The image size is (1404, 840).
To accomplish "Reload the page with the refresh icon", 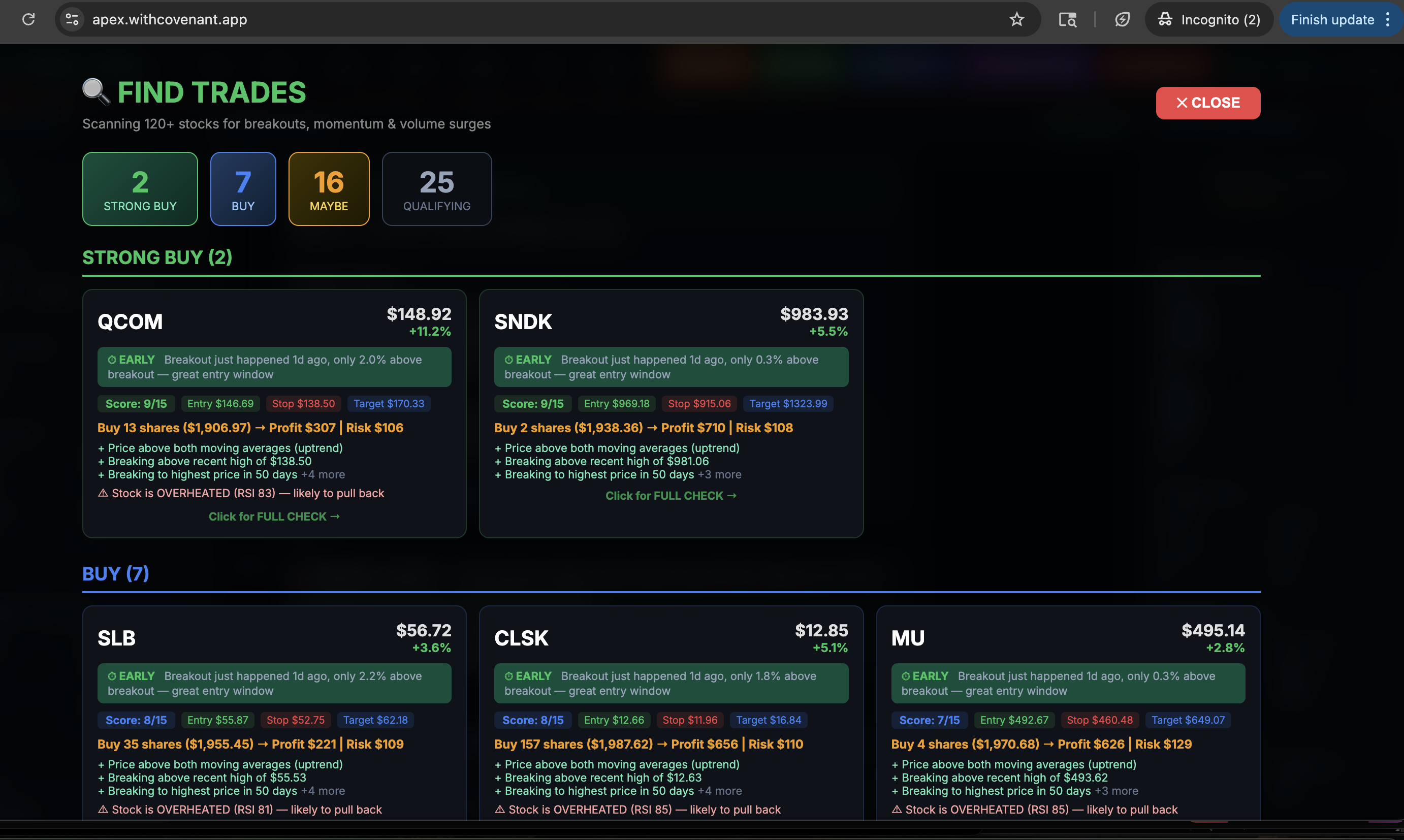I will [28, 19].
